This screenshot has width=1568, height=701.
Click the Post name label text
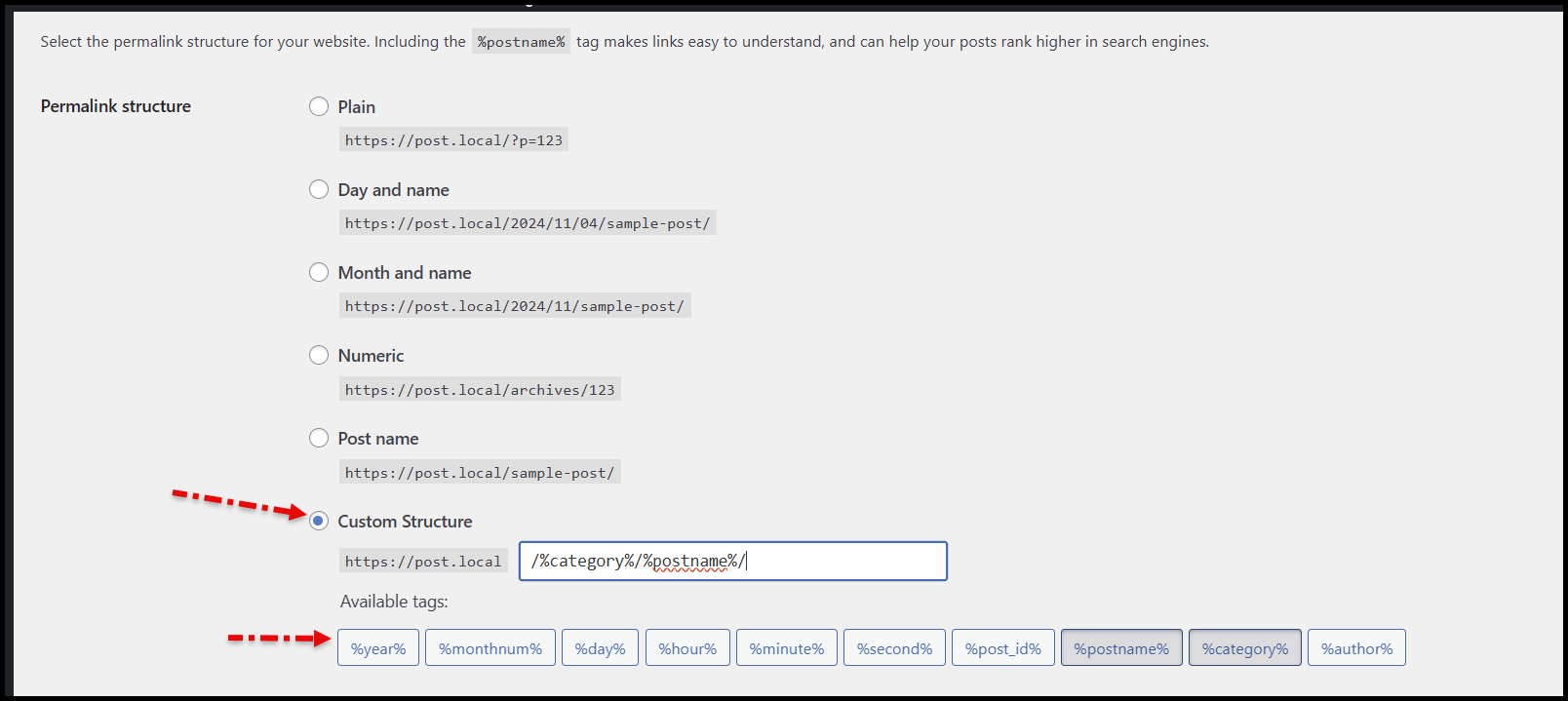pos(378,439)
